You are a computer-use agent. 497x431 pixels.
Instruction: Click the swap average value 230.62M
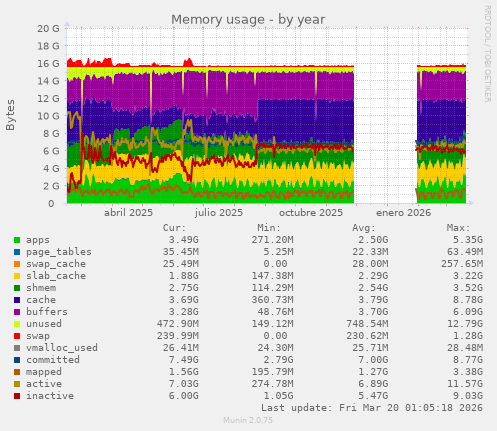coord(367,336)
